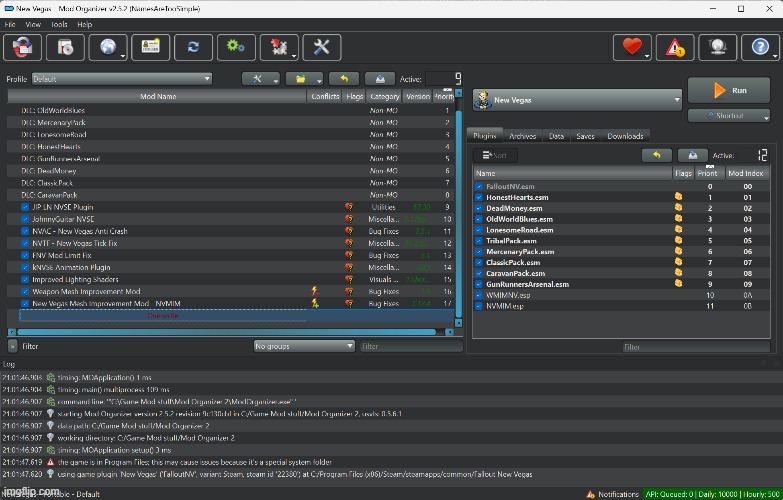783x500 pixels.
Task: Sort plugins by Mod Index header
Action: [x=746, y=173]
